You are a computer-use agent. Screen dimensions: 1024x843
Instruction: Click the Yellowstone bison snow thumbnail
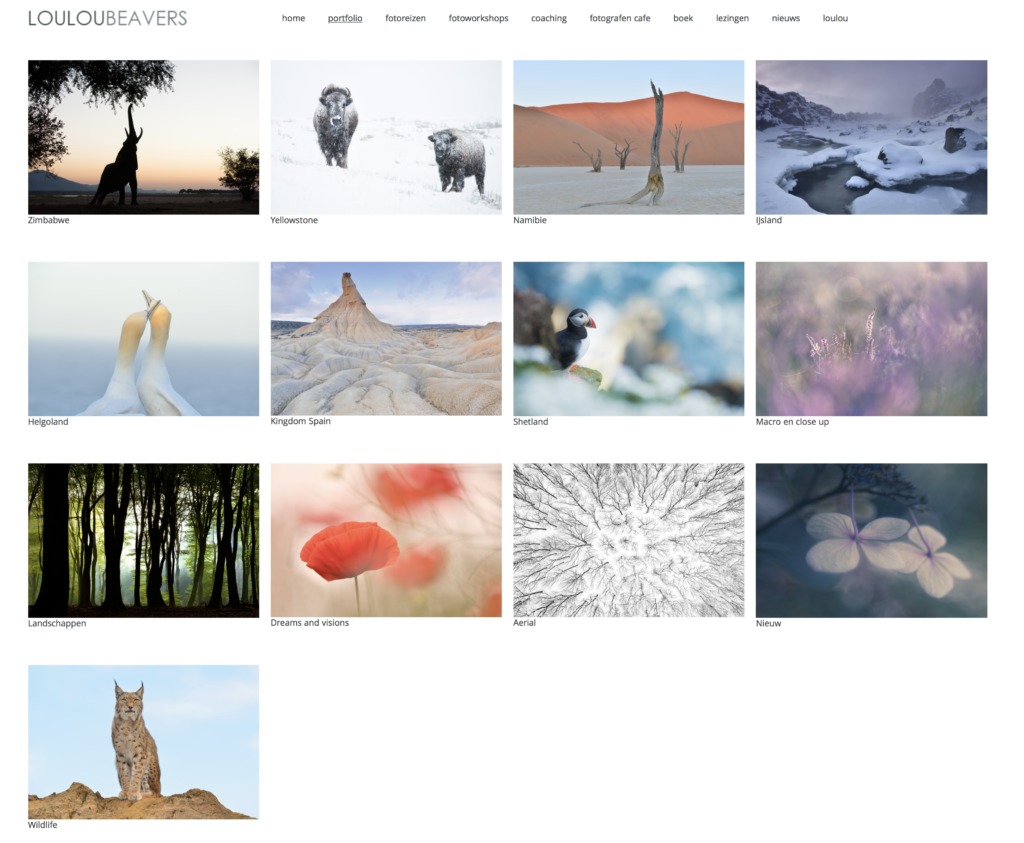(x=386, y=137)
